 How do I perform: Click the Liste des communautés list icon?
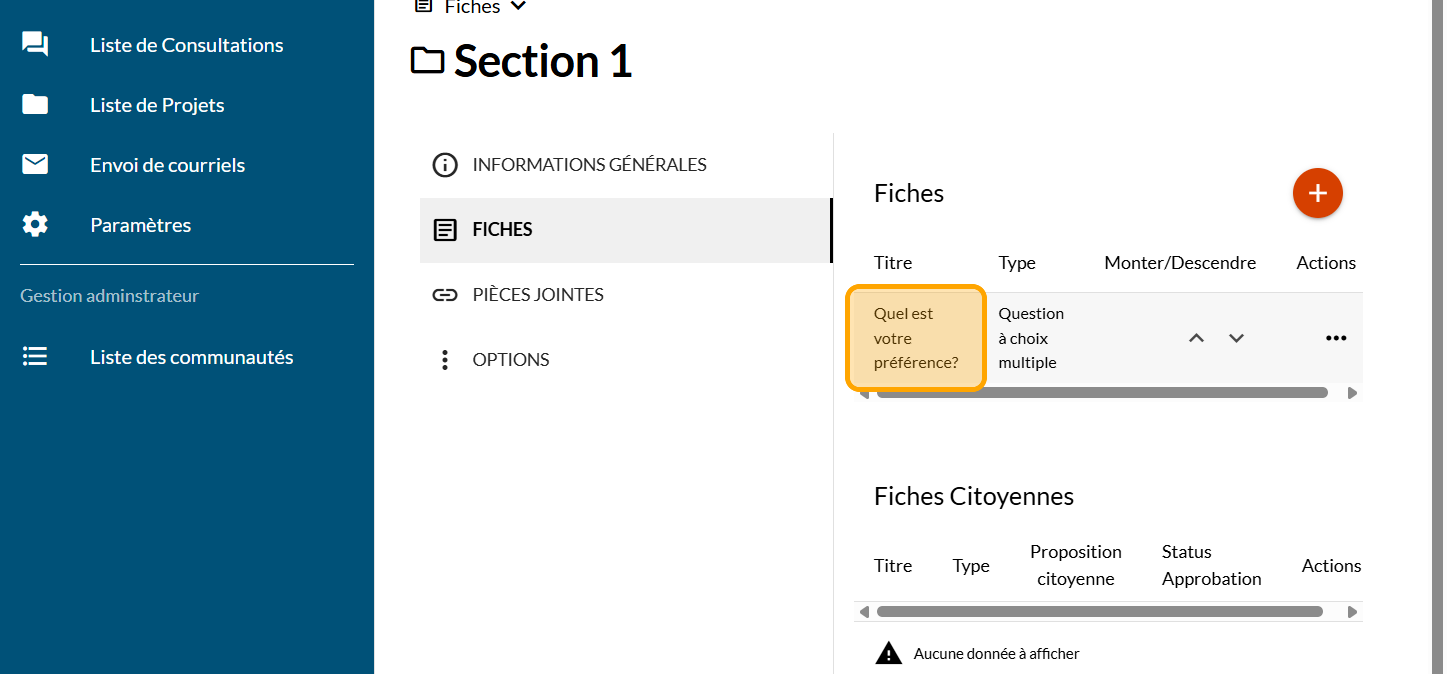[x=35, y=357]
